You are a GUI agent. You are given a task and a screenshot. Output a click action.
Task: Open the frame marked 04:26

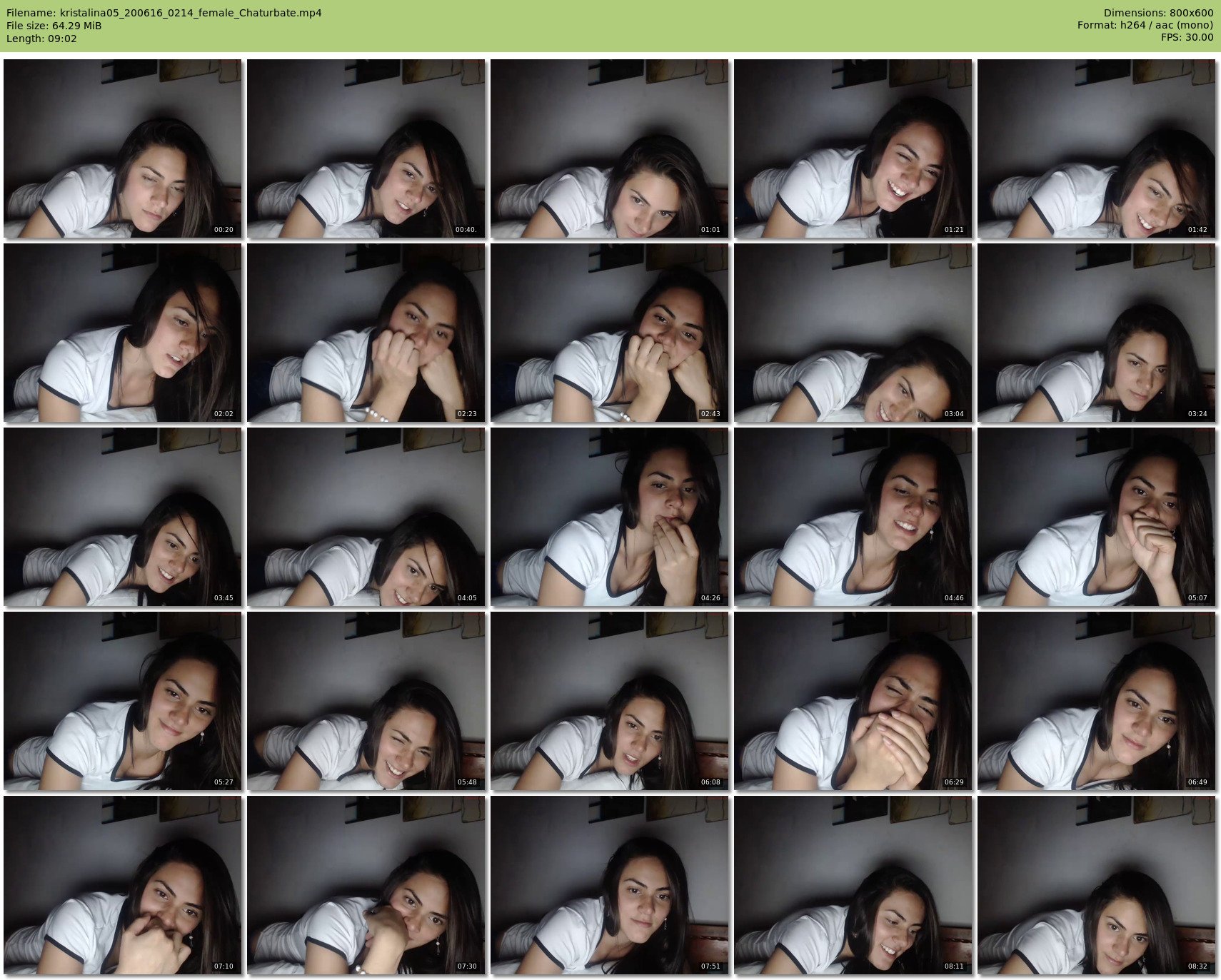pos(609,517)
